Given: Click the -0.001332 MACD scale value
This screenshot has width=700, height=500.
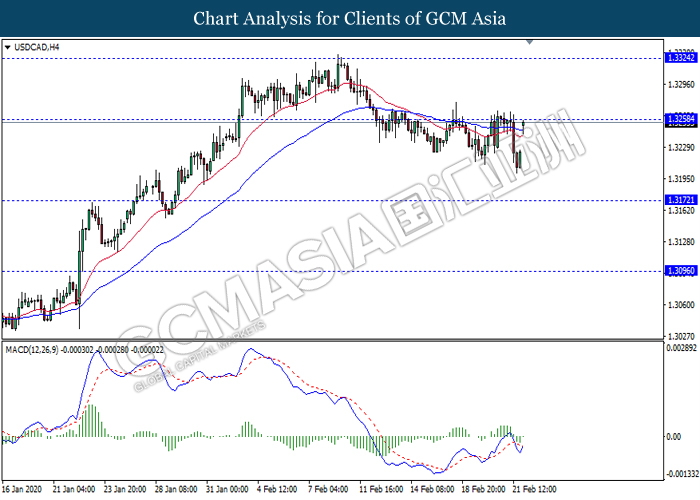Looking at the screenshot, I should (x=682, y=474).
